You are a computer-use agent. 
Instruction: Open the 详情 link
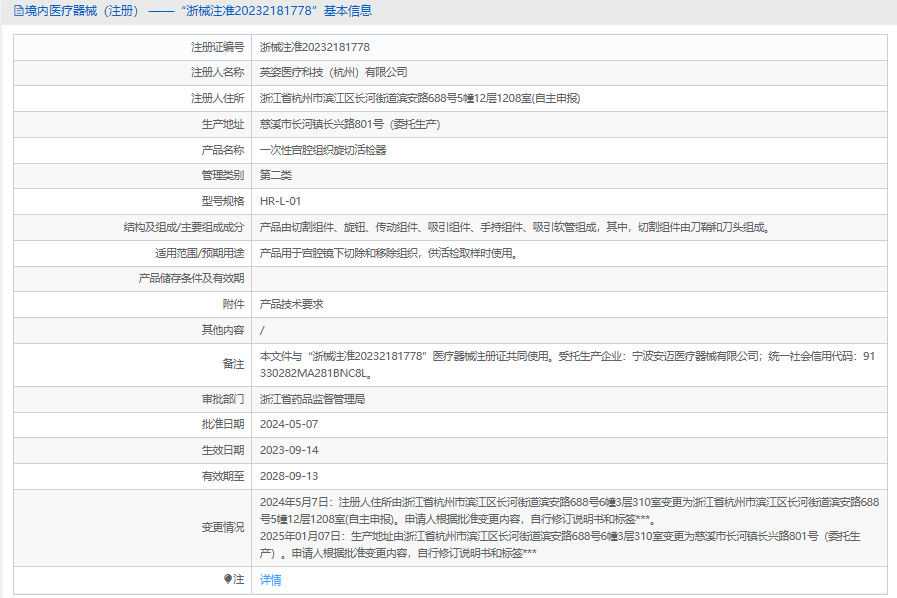click(271, 580)
